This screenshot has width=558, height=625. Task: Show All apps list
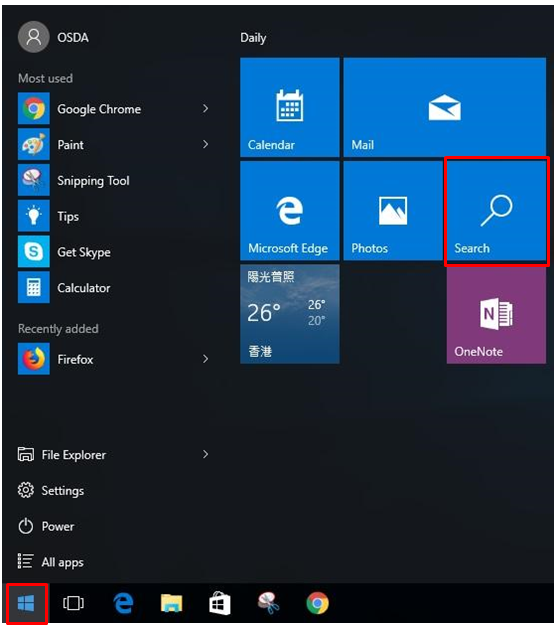point(116,562)
